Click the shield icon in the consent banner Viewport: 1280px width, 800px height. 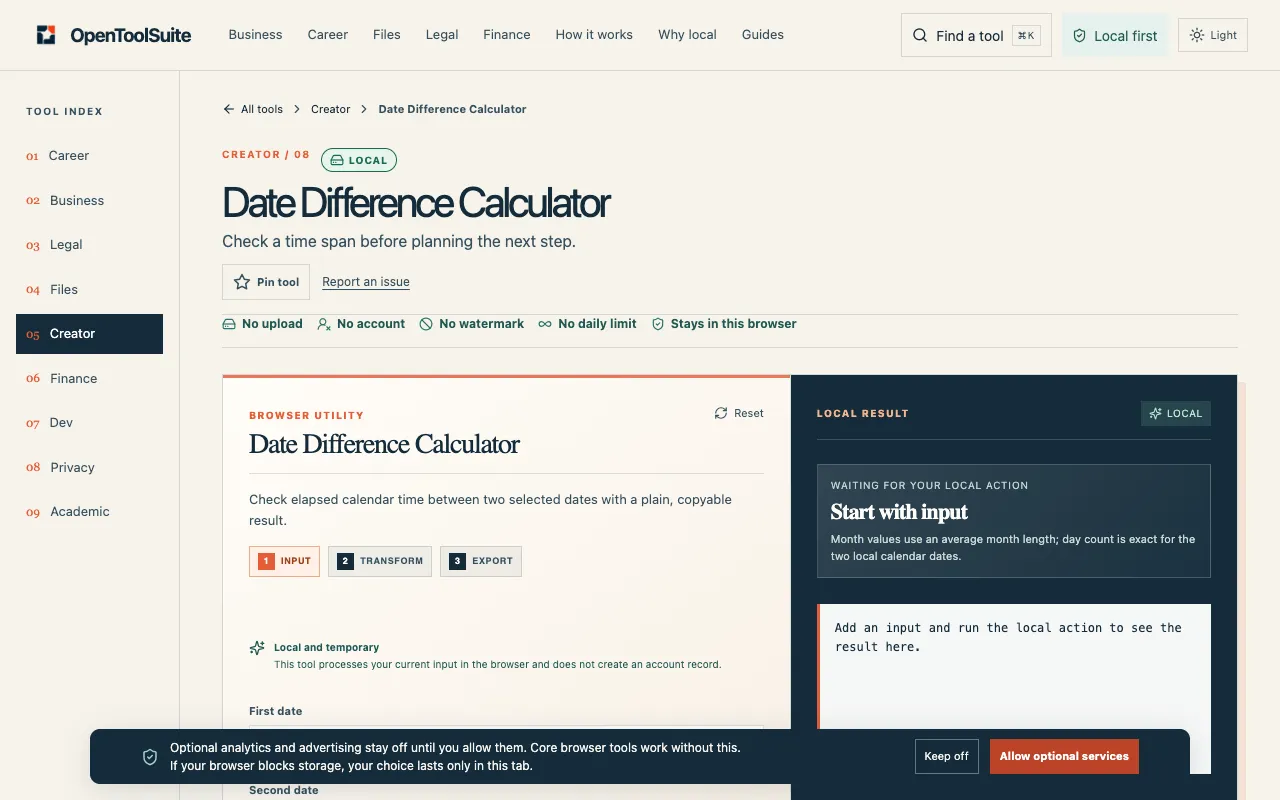[150, 757]
